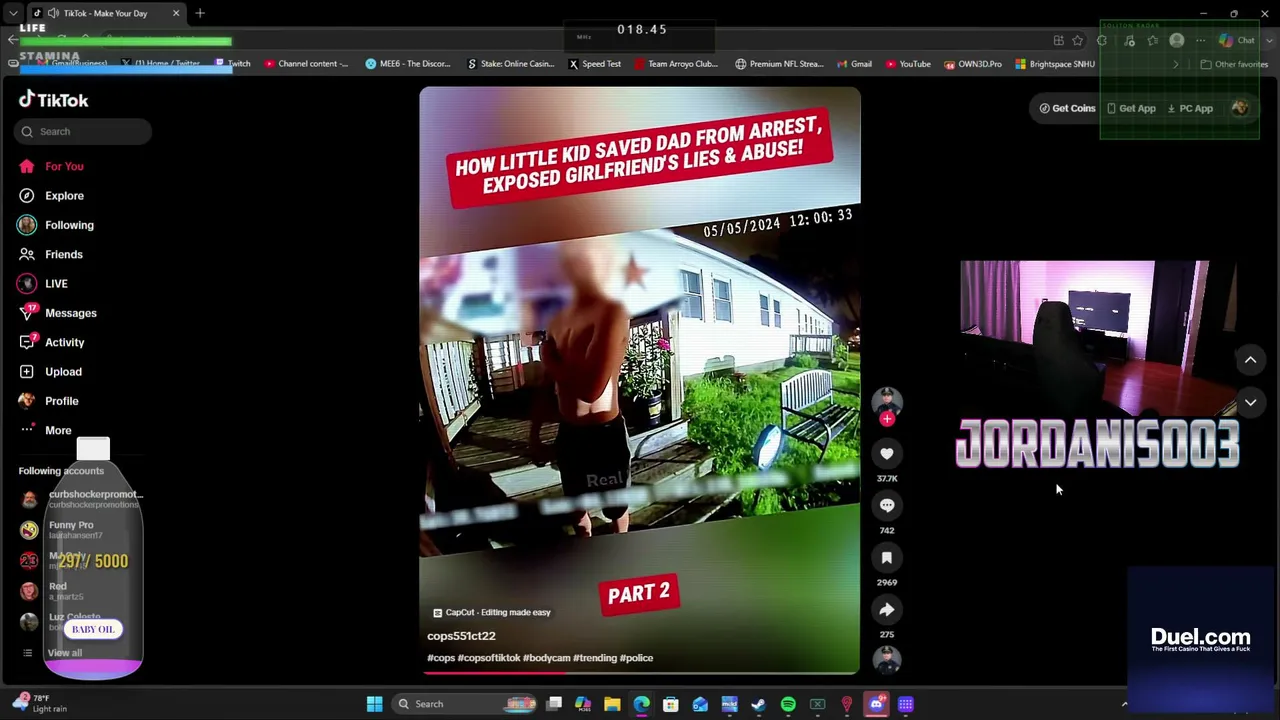Click the TikTok search field
1280x720 pixels.
coord(83,131)
